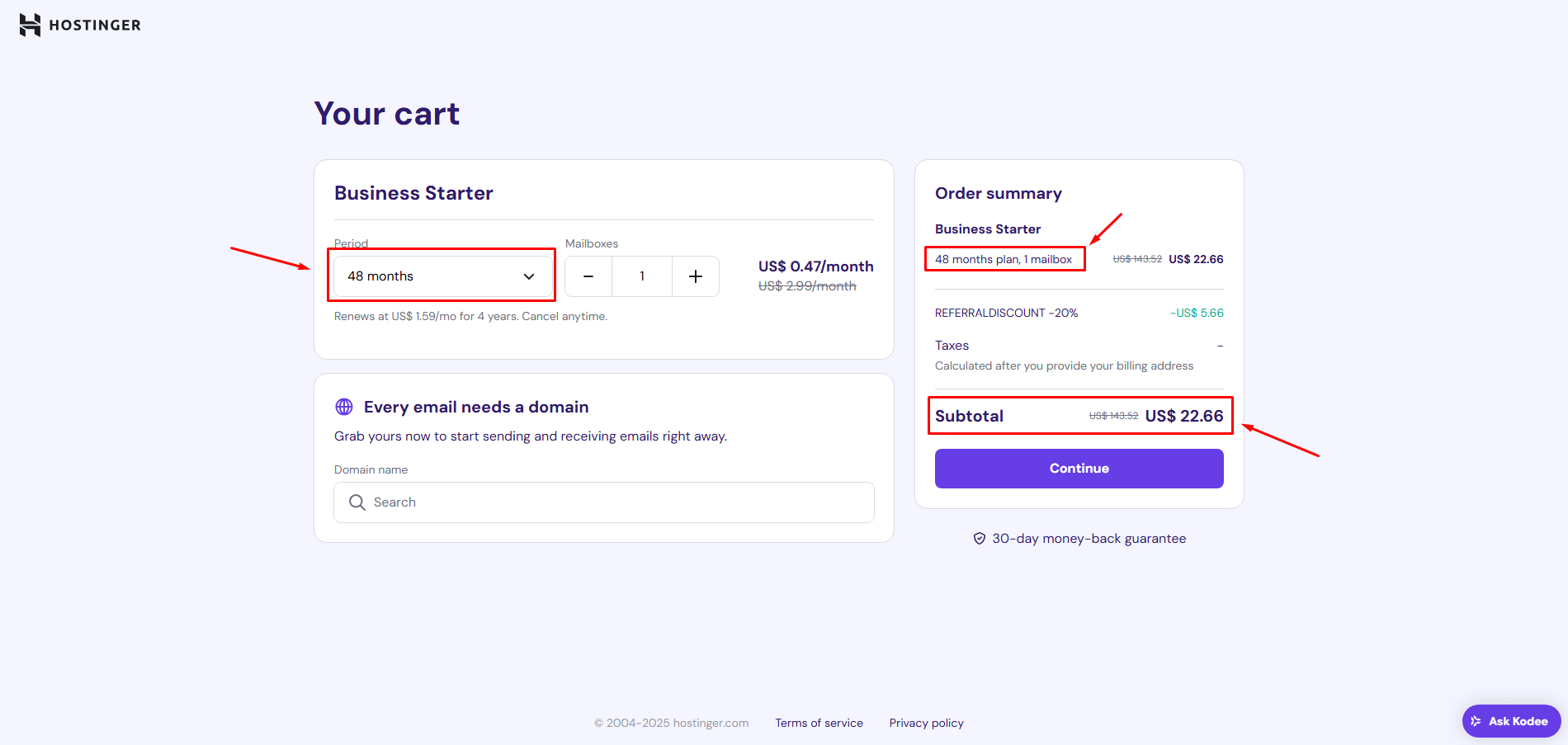Click the US$ 0.47/month price
The image size is (1568, 745).
[815, 266]
